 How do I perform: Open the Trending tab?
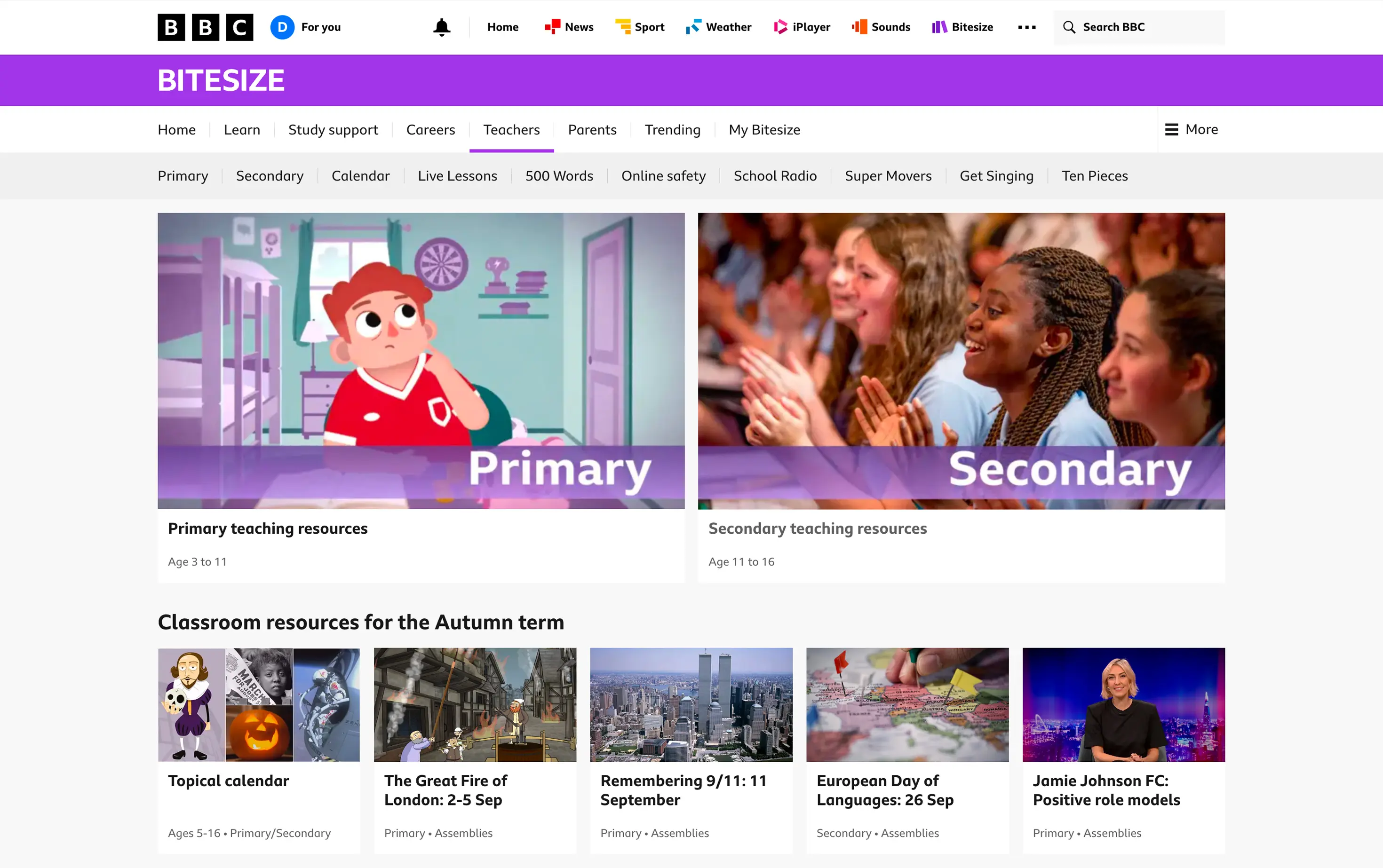(673, 130)
